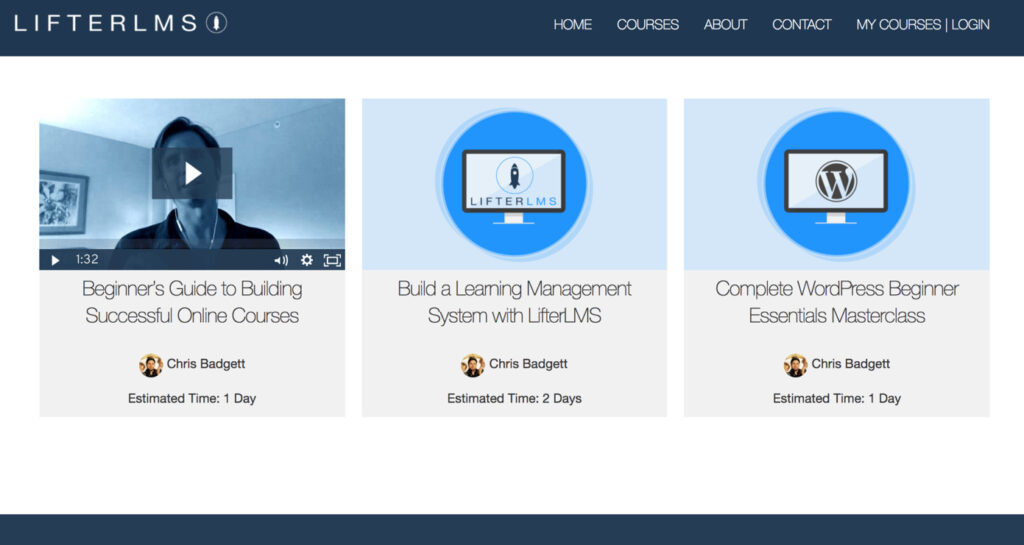Image resolution: width=1024 pixels, height=545 pixels.
Task: Click the WordPress logo course image
Action: (x=836, y=184)
